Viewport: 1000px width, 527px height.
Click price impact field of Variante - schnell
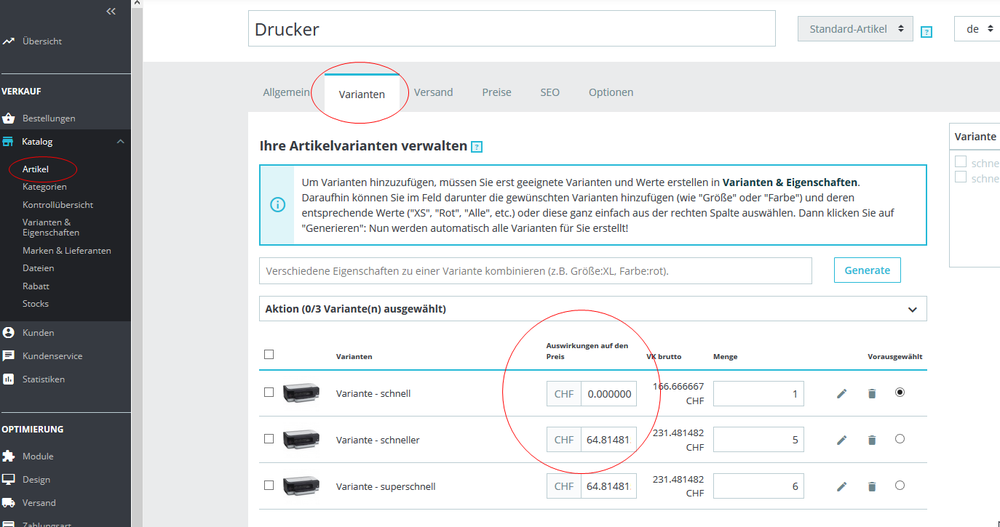point(609,394)
